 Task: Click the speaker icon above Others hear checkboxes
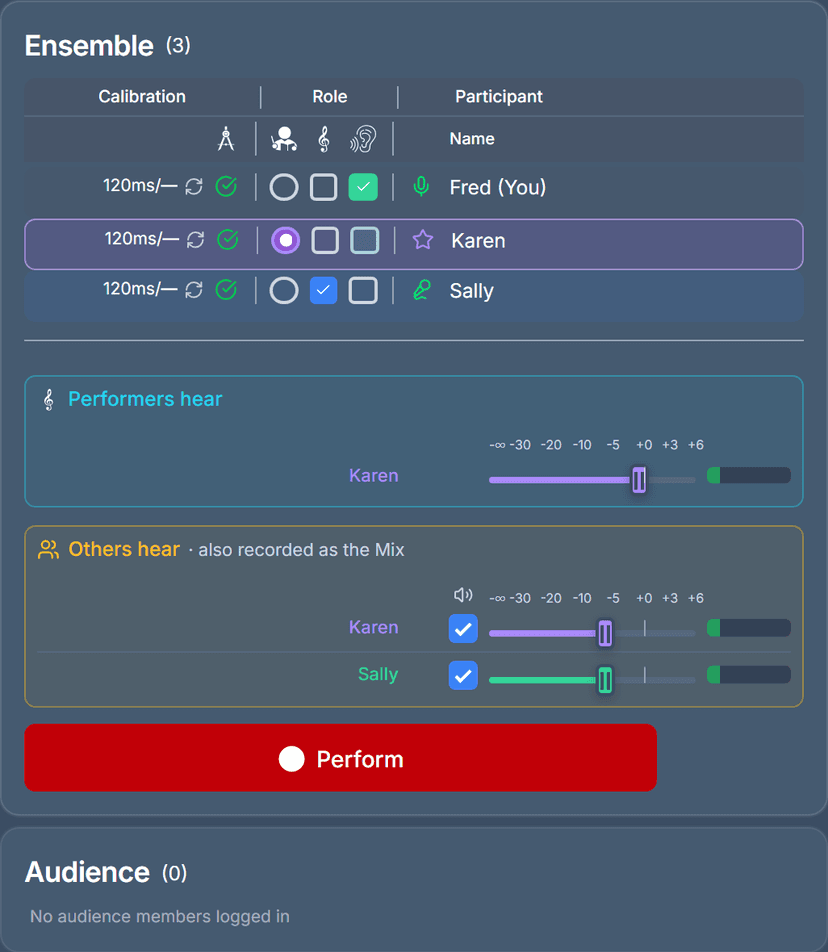pos(463,594)
